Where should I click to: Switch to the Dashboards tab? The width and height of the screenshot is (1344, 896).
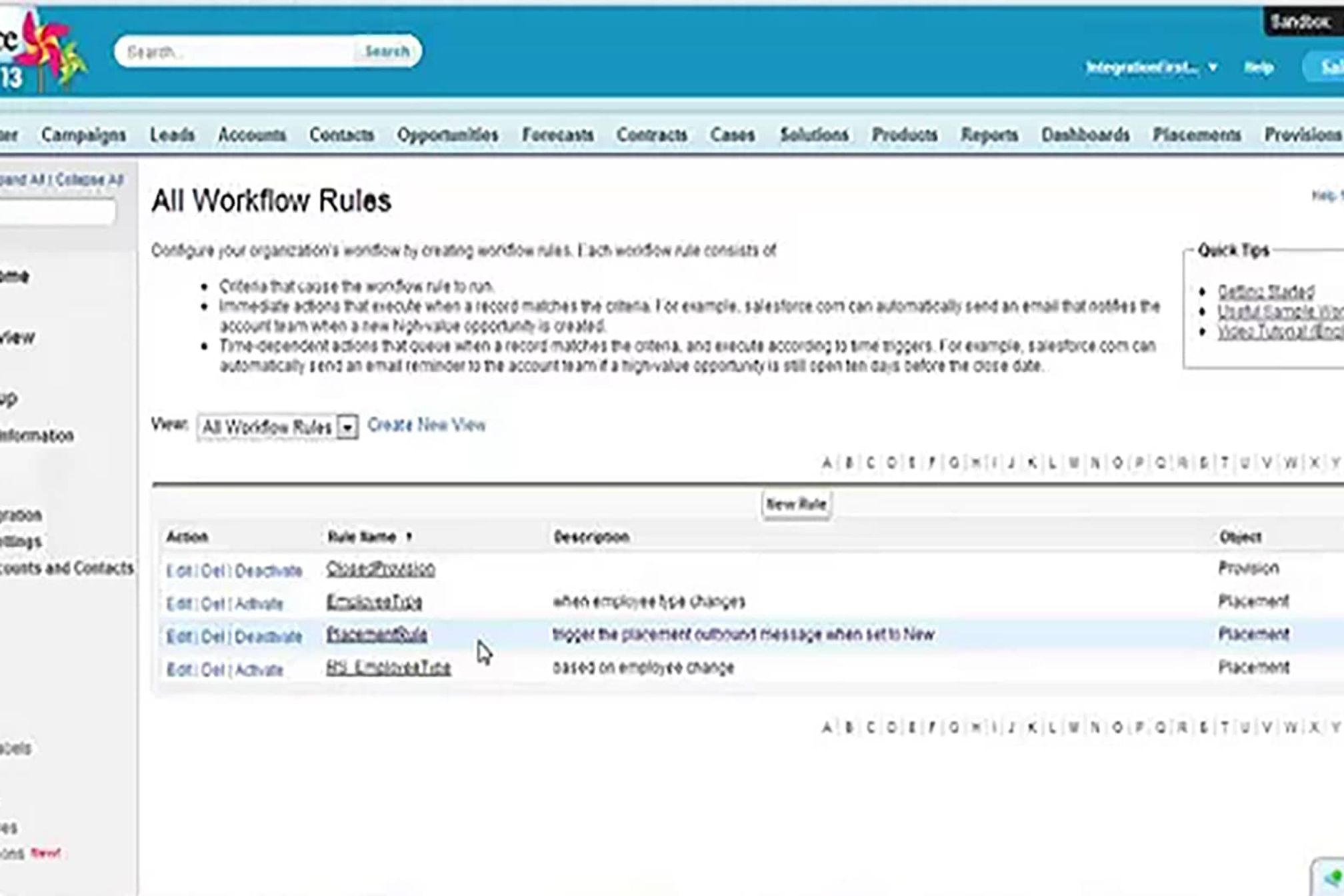pos(1085,135)
